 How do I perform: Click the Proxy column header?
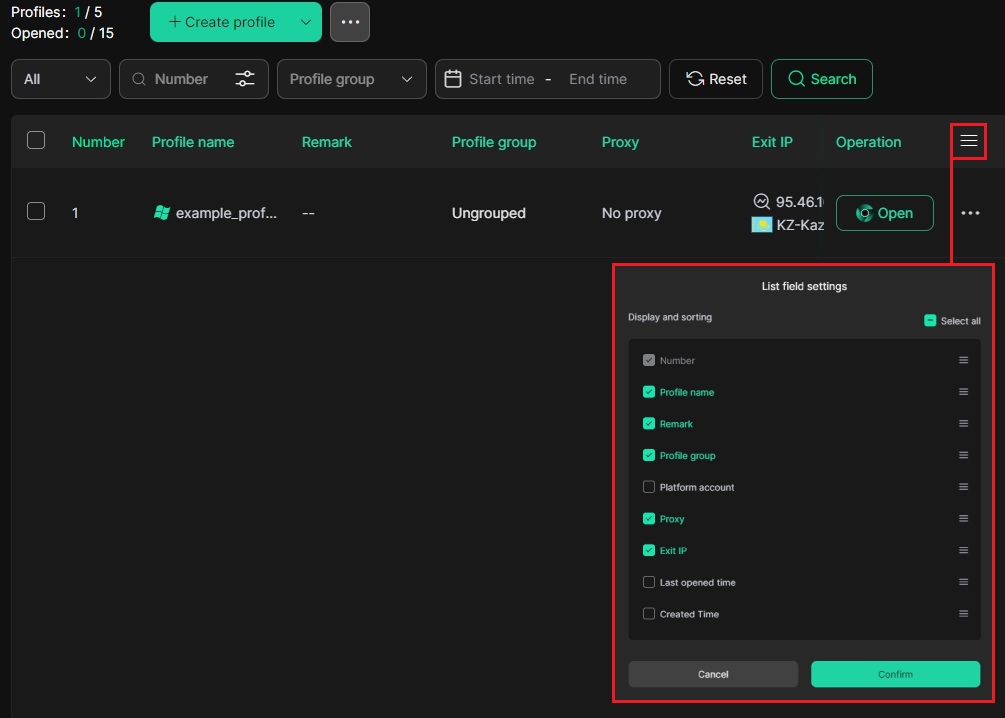coord(620,142)
